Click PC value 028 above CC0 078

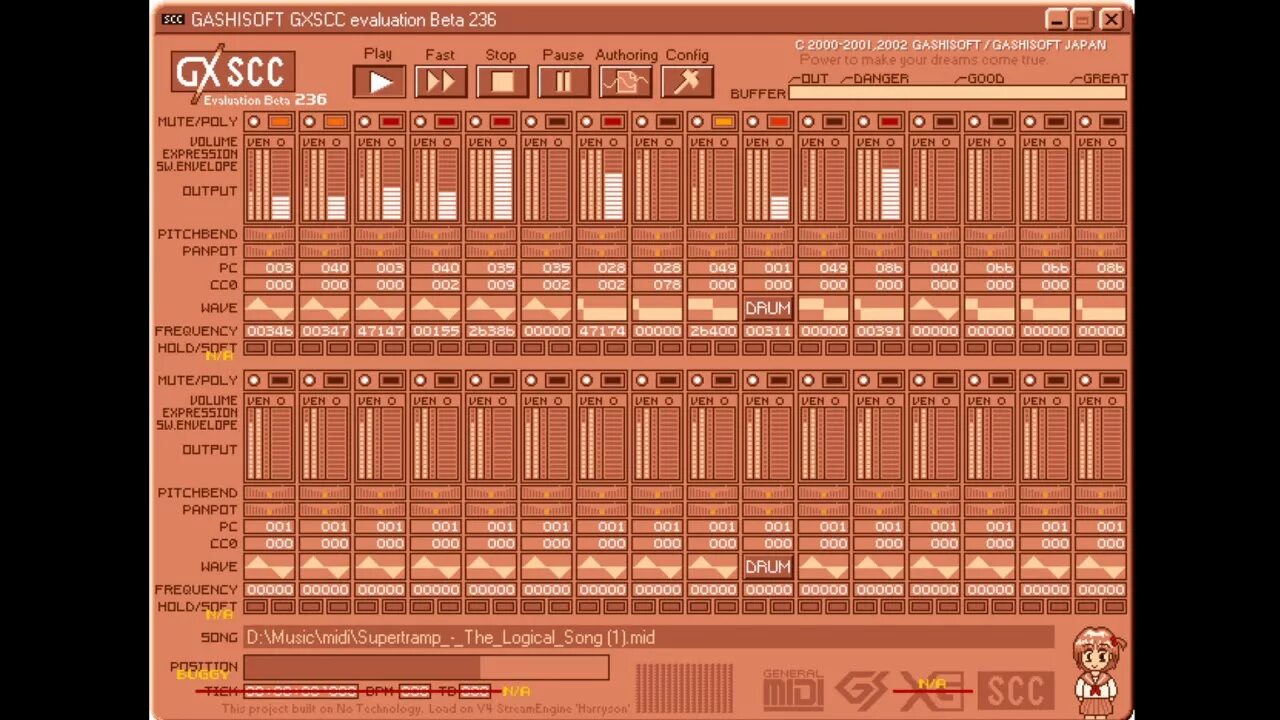pyautogui.click(x=657, y=269)
